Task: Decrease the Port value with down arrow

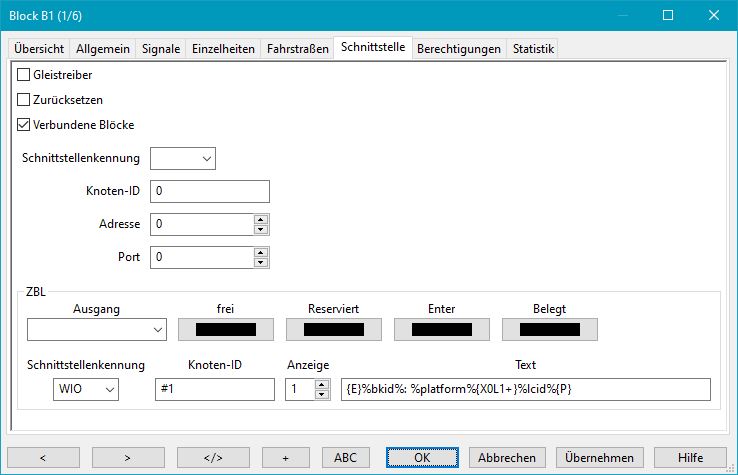Action: click(260, 262)
